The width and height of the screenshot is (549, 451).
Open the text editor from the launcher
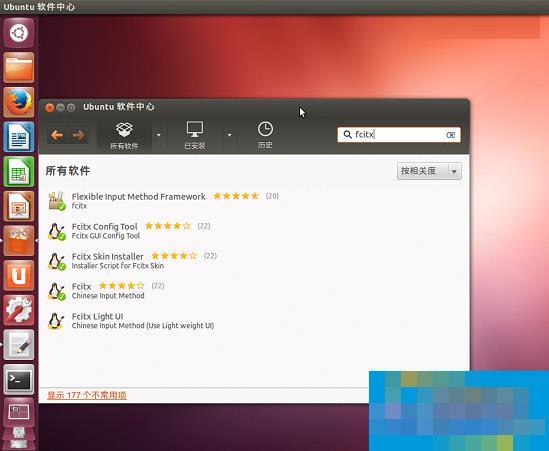point(19,345)
